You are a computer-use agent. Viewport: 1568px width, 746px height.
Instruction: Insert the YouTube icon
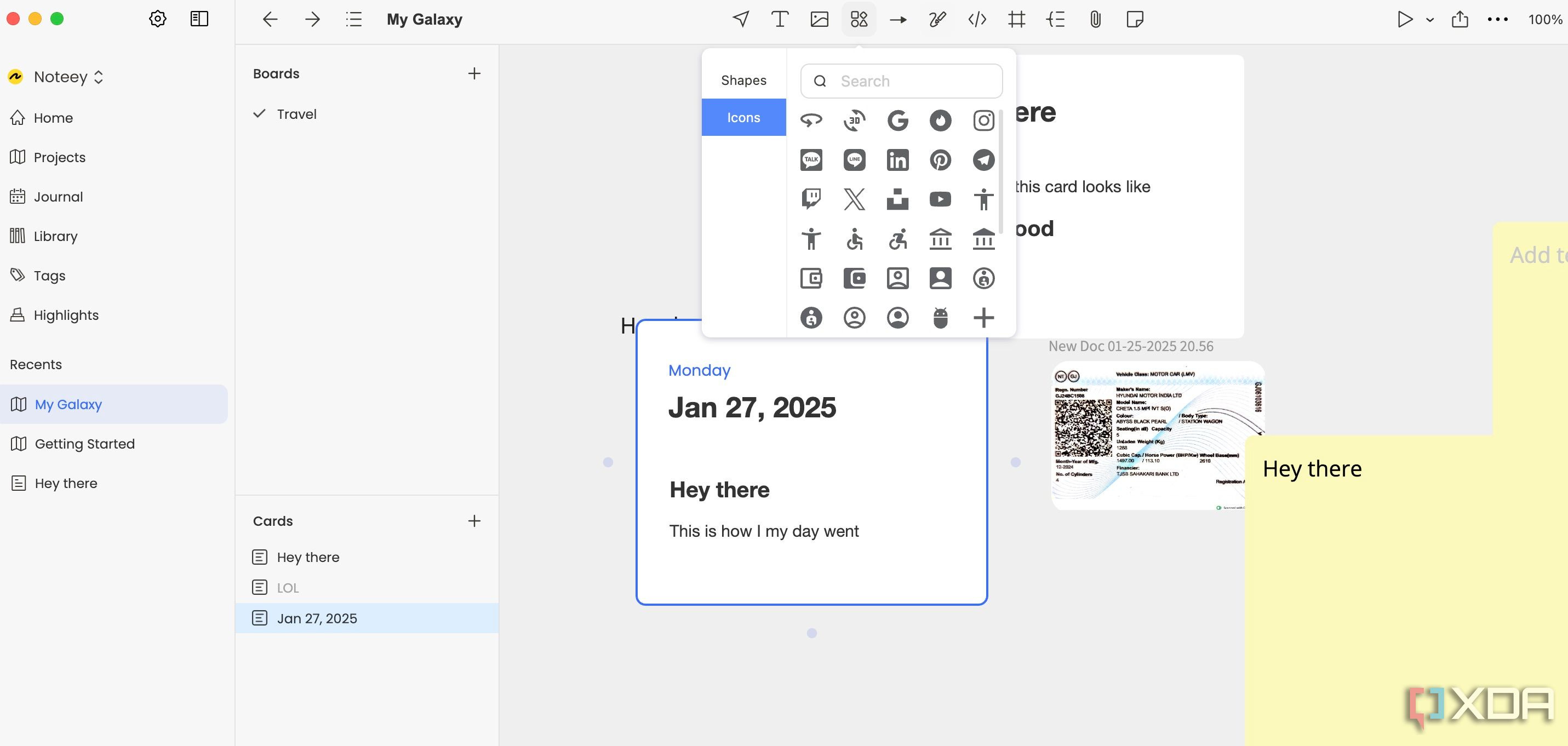click(x=940, y=199)
